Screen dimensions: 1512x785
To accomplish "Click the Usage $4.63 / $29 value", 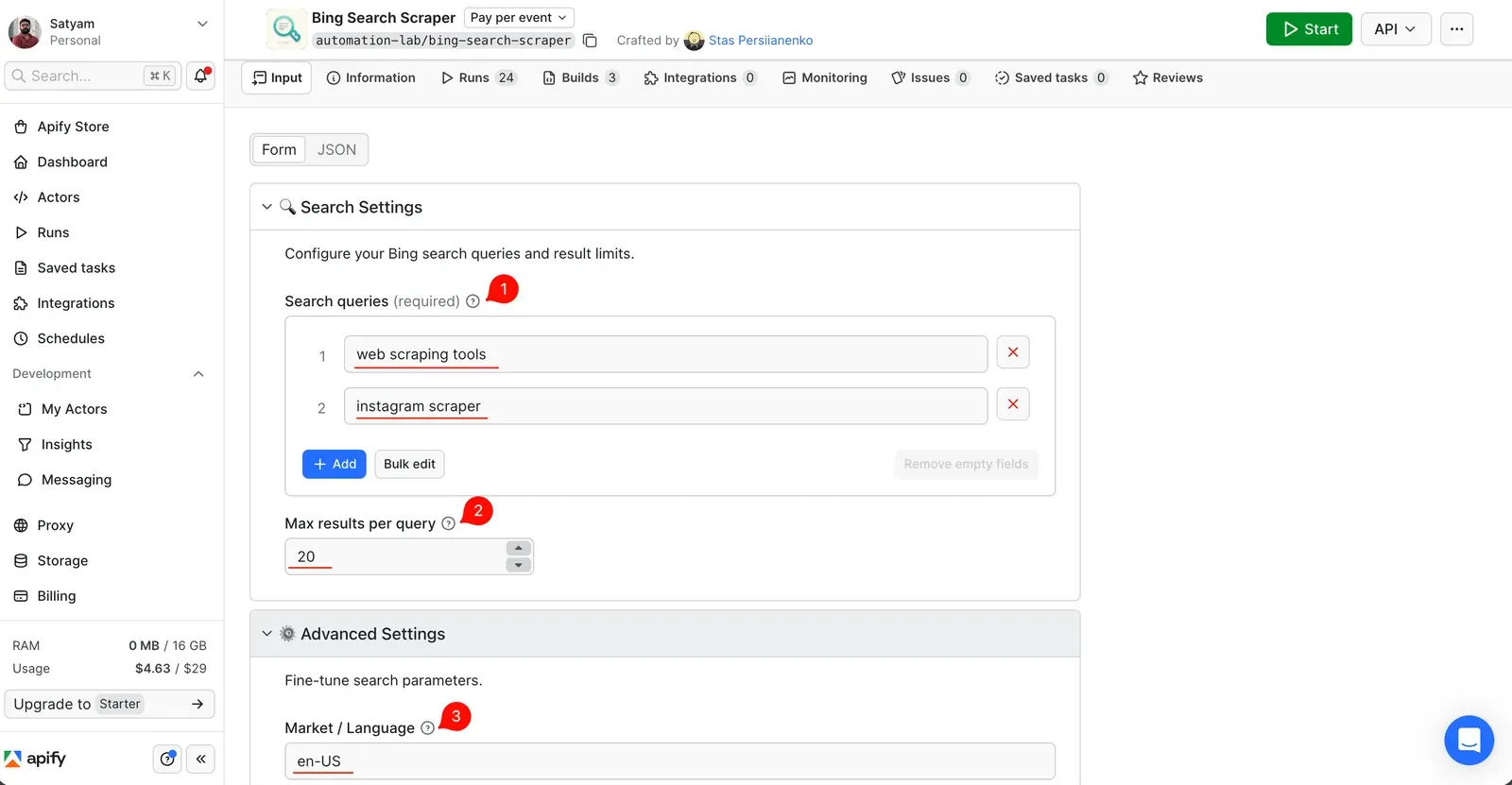I will click(171, 669).
